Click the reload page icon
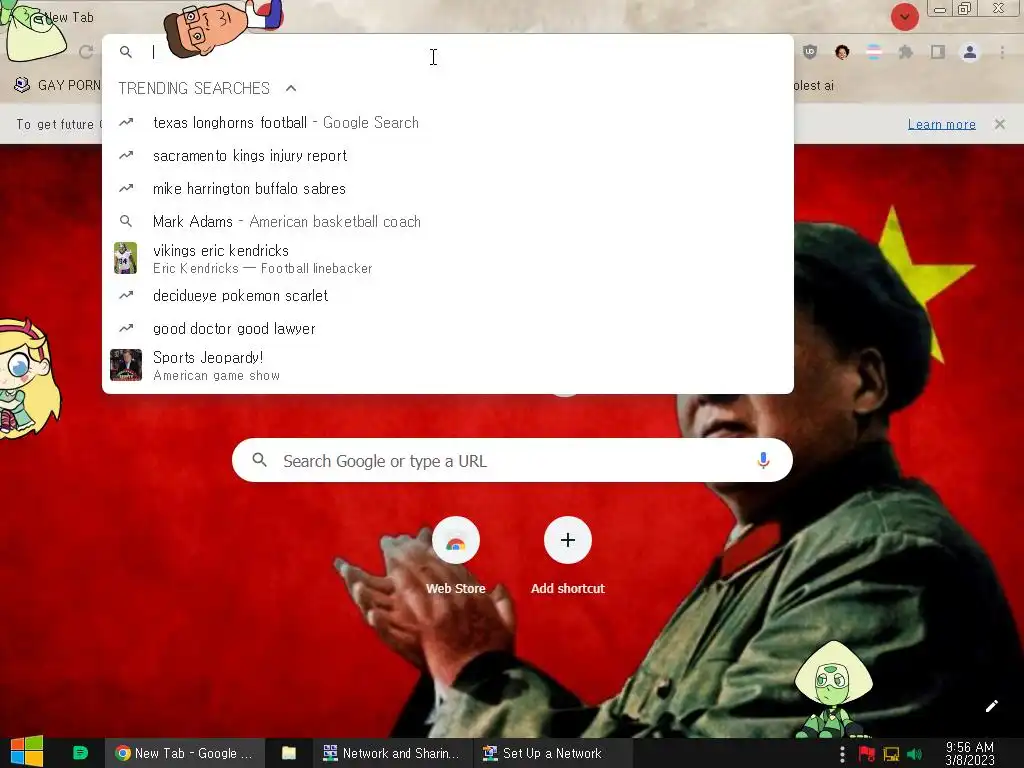The width and height of the screenshot is (1024, 768). coord(86,52)
